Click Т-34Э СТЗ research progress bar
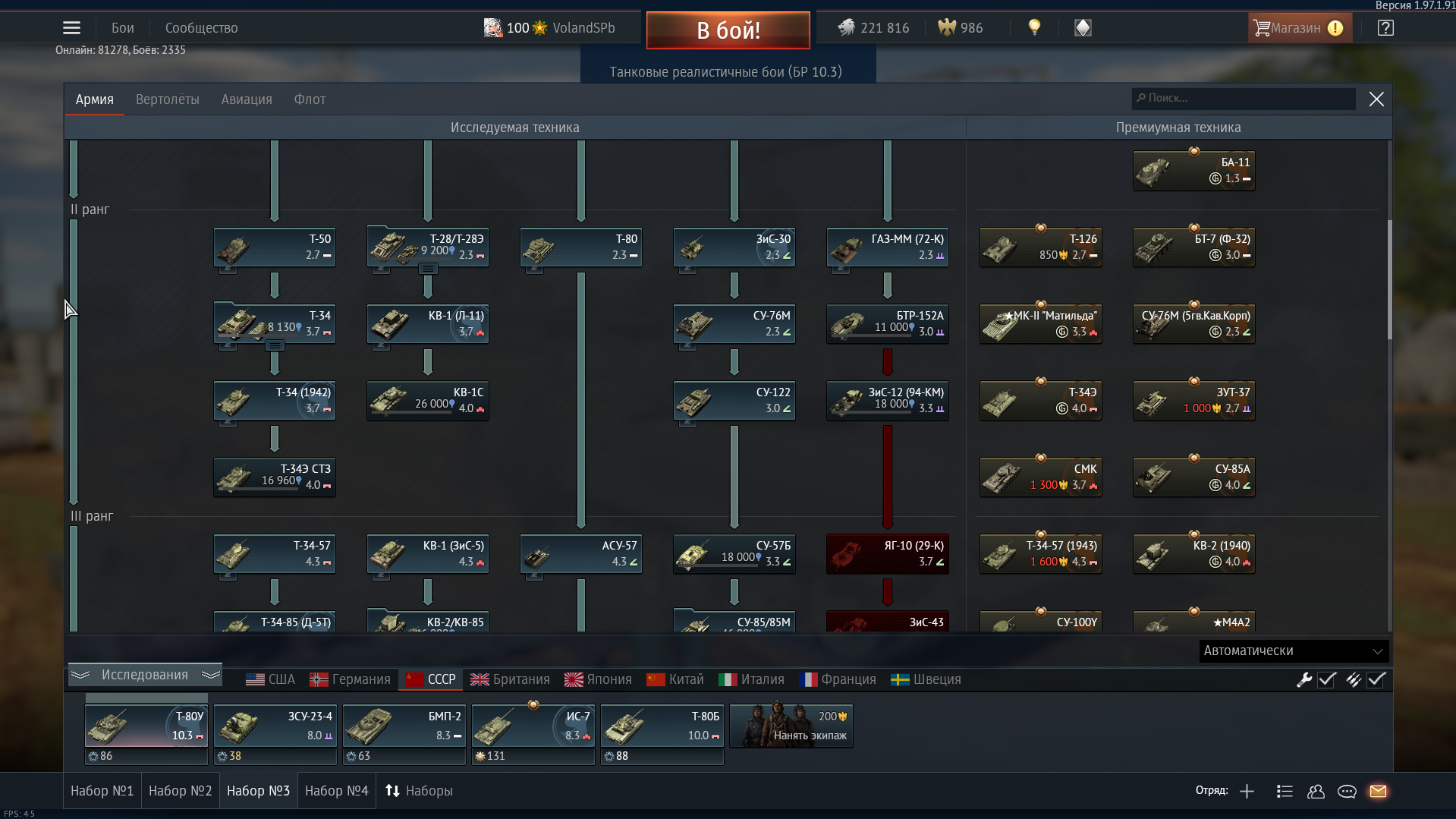 pyautogui.click(x=260, y=490)
